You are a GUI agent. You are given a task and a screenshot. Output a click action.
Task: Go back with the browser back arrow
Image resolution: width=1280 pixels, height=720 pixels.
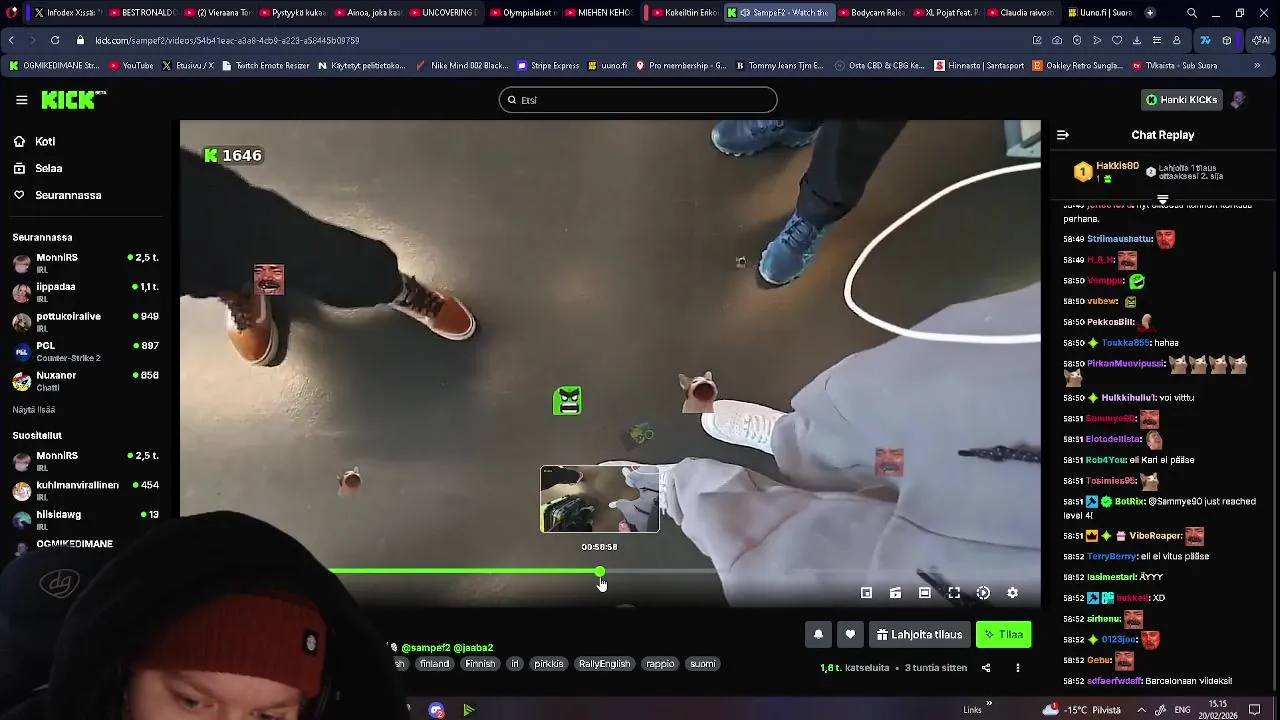coord(11,40)
